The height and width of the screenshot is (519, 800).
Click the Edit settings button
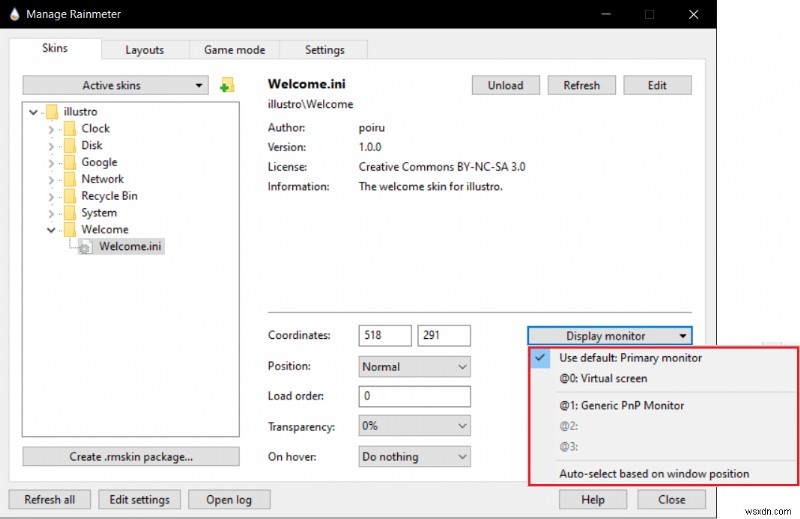coord(139,499)
